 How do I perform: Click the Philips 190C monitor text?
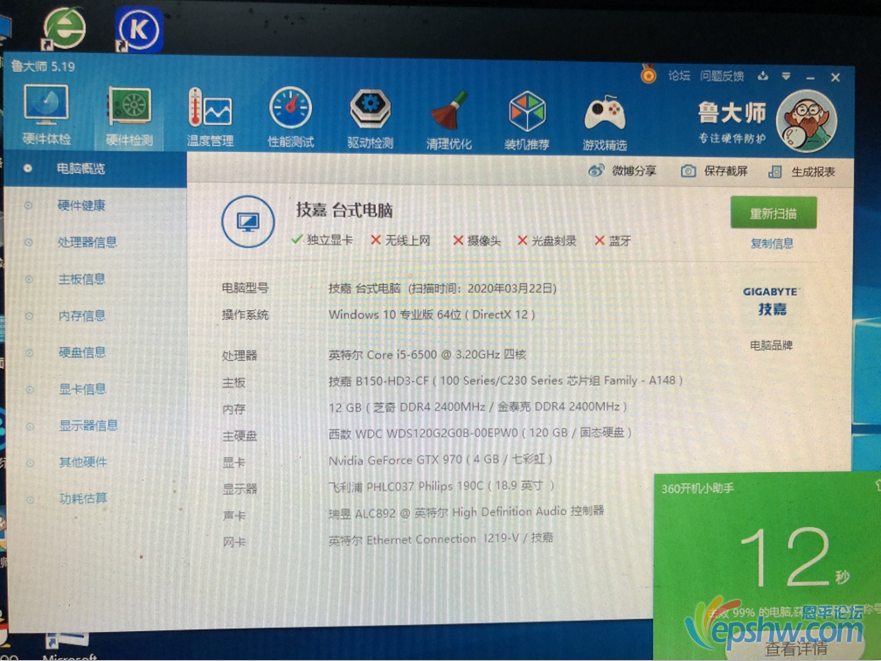click(441, 486)
